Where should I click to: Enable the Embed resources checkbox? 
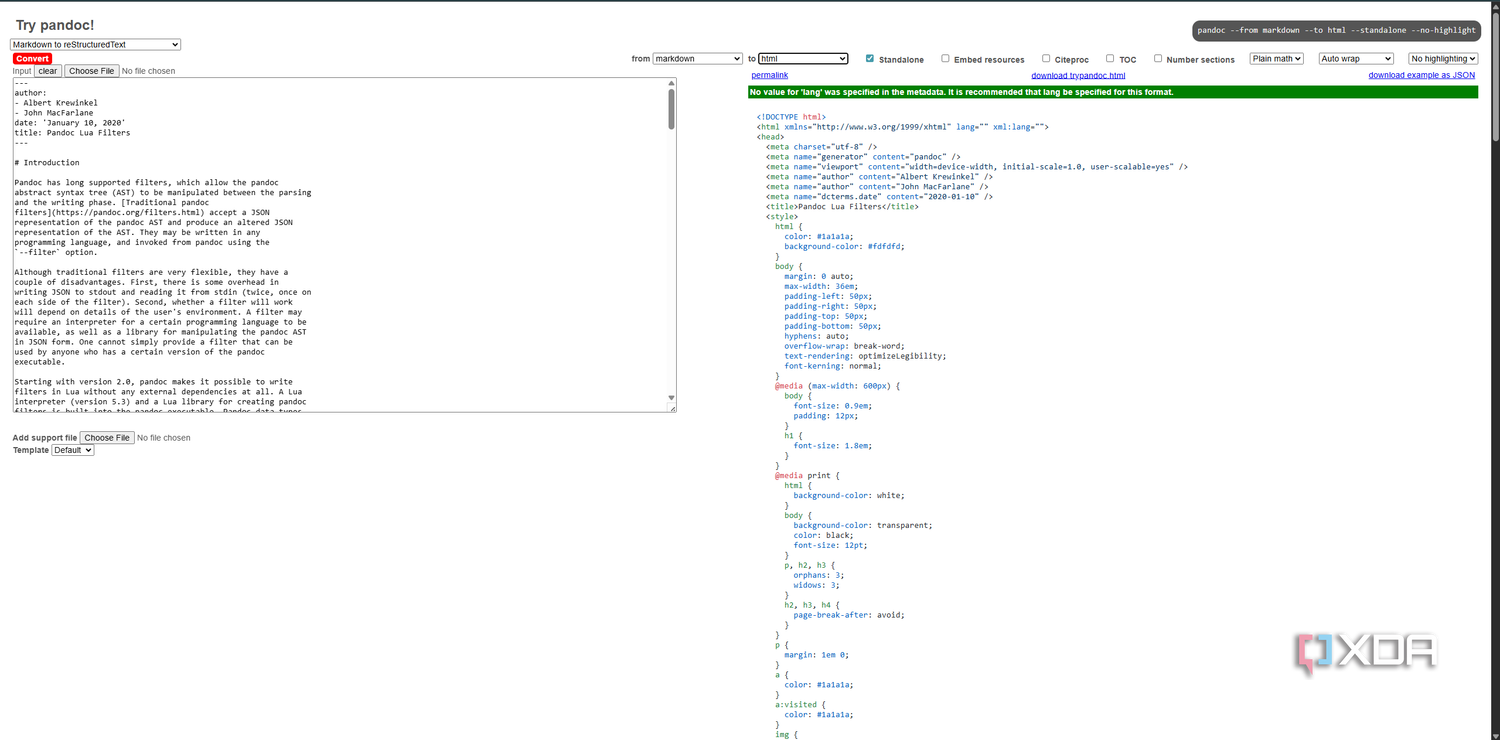945,59
